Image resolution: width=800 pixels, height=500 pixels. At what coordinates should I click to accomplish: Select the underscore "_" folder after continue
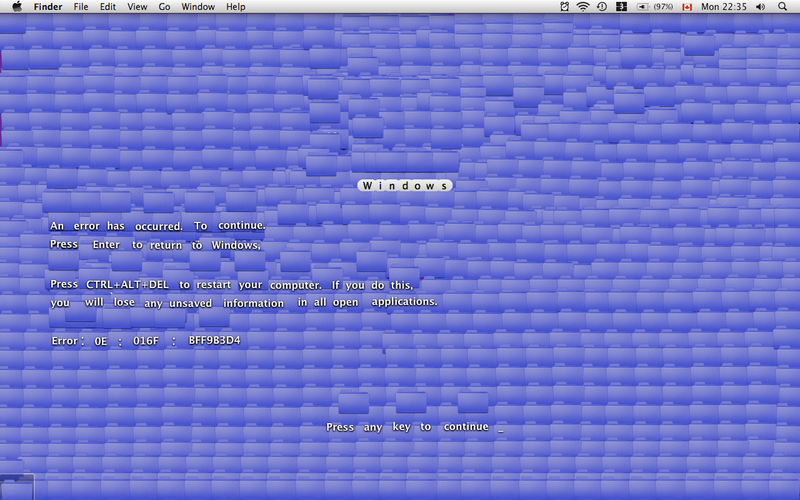coord(501,430)
